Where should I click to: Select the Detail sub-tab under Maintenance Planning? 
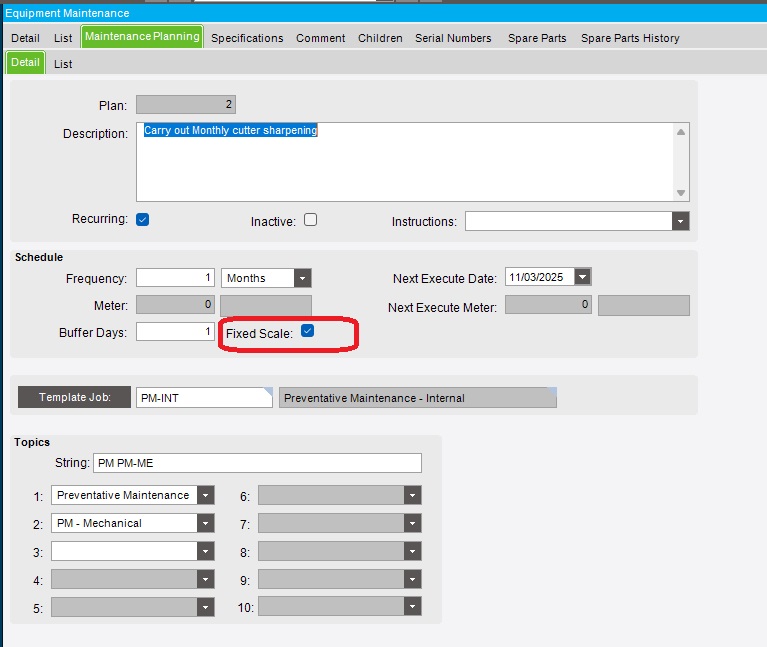[25, 63]
